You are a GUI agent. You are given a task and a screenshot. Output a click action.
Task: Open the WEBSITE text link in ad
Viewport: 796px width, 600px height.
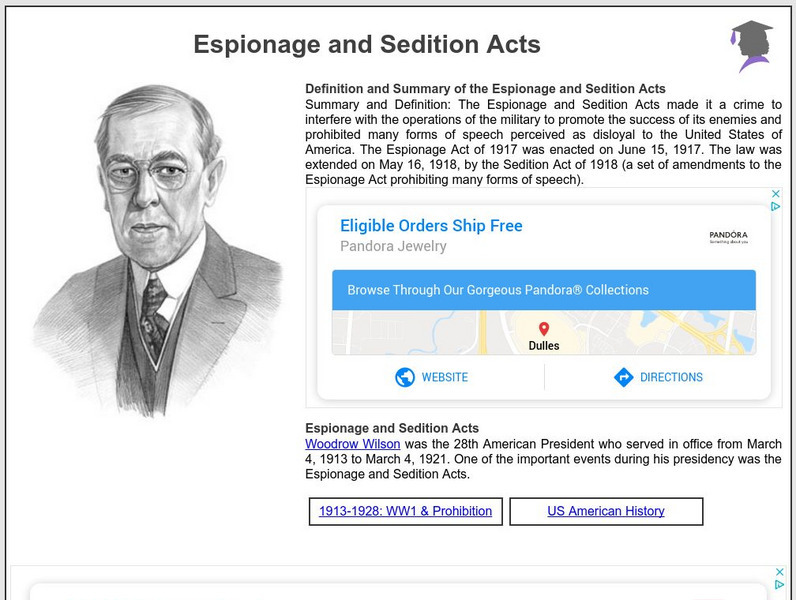click(x=444, y=377)
